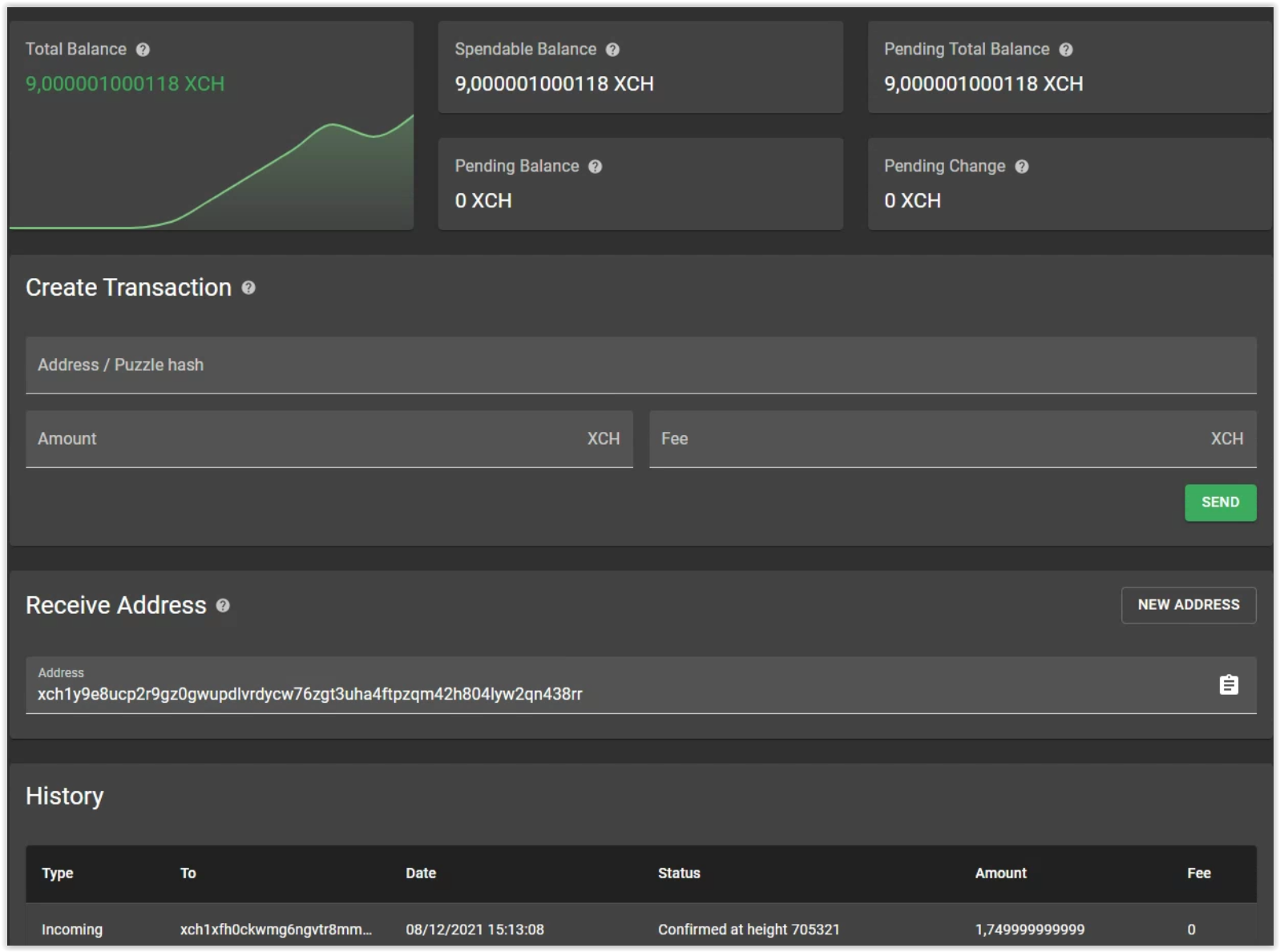Focus the Address / Puzzle hash field

(x=640, y=365)
